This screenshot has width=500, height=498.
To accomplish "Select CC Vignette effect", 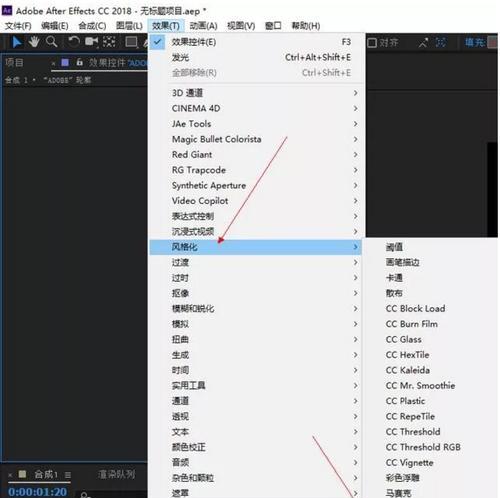I will 409,463.
